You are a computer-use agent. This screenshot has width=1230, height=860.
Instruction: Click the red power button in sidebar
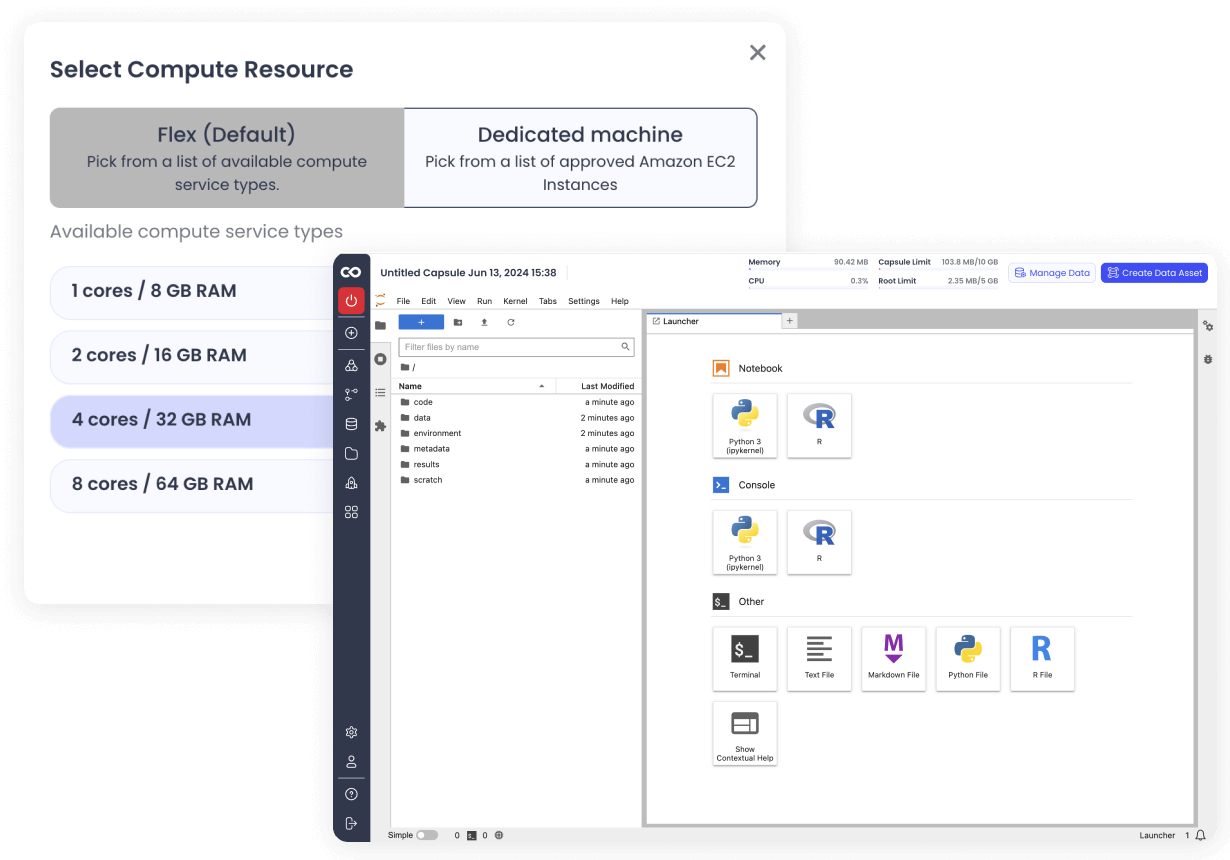tap(351, 300)
